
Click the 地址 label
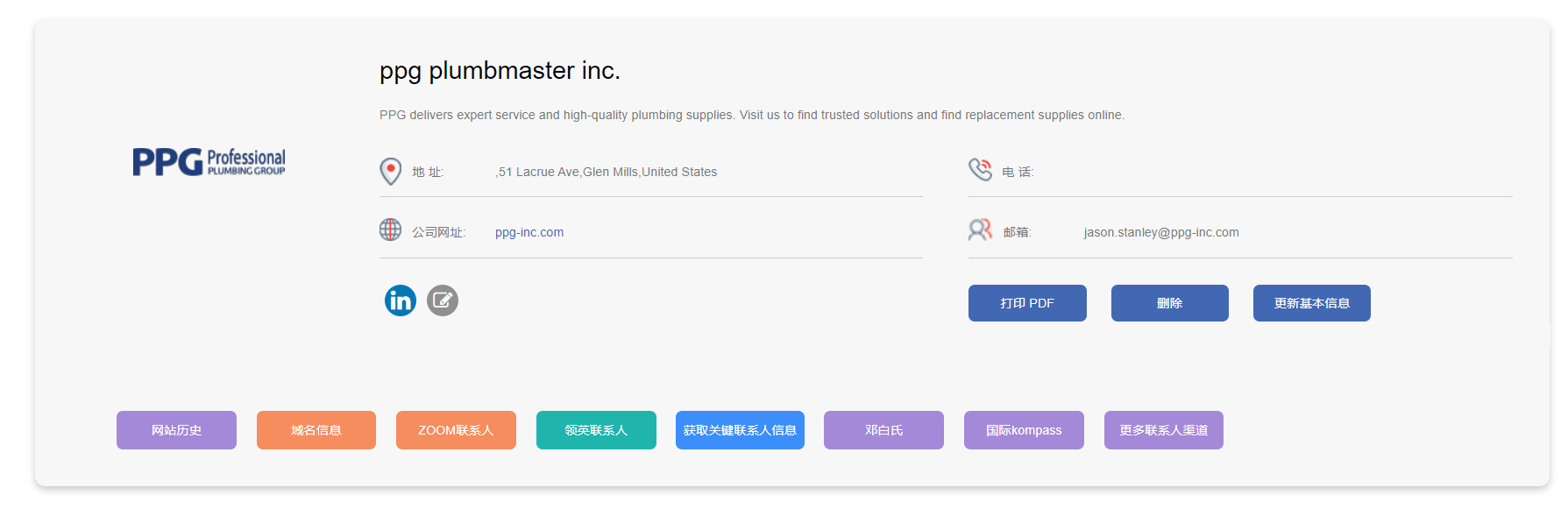click(428, 172)
